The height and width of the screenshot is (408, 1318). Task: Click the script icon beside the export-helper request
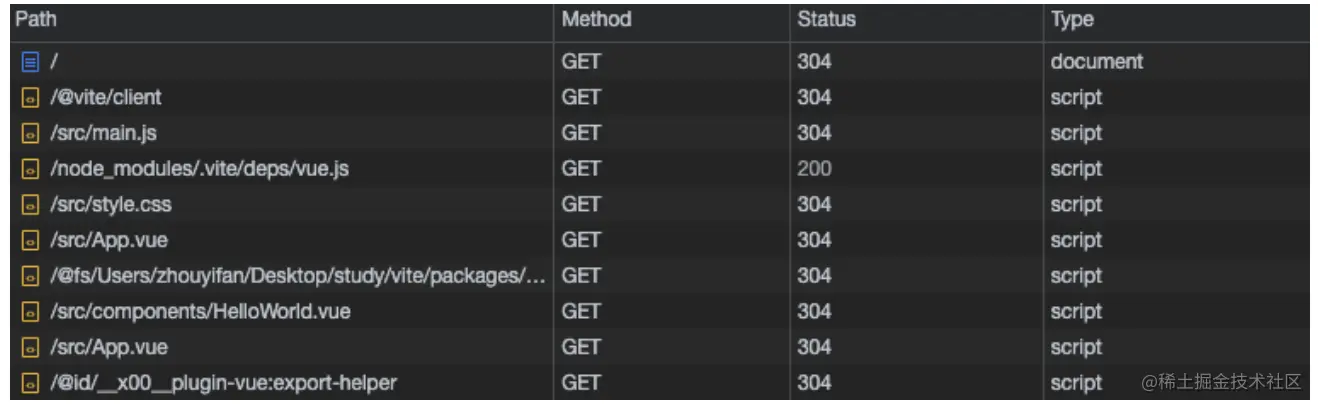30,383
